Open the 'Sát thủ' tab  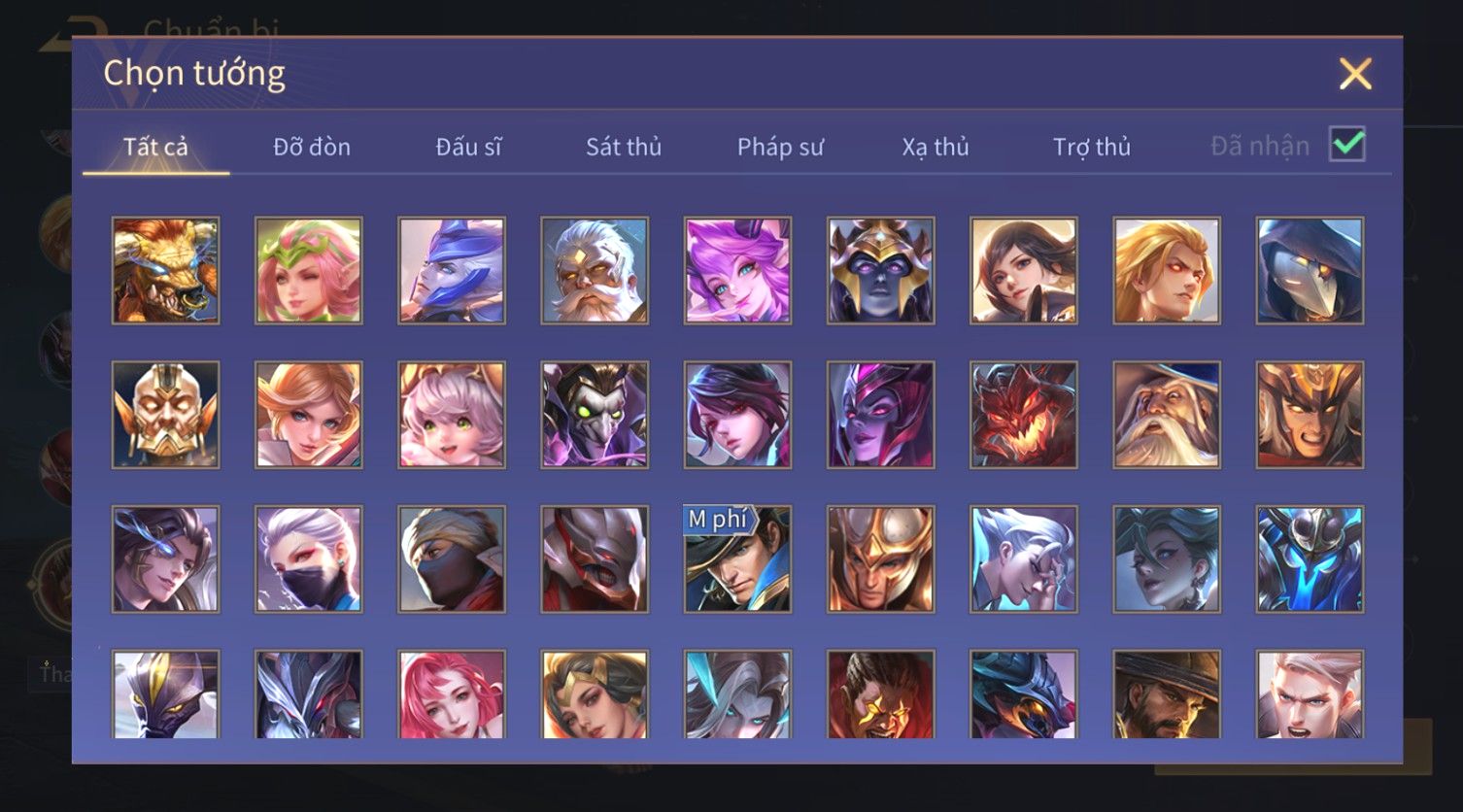(x=624, y=147)
